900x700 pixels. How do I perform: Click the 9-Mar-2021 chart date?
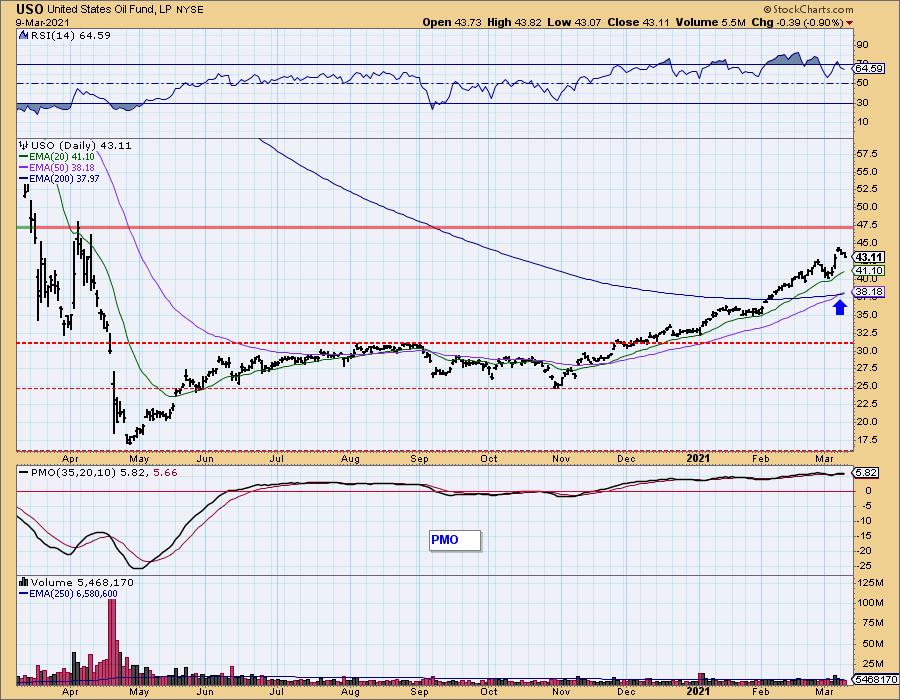point(42,22)
